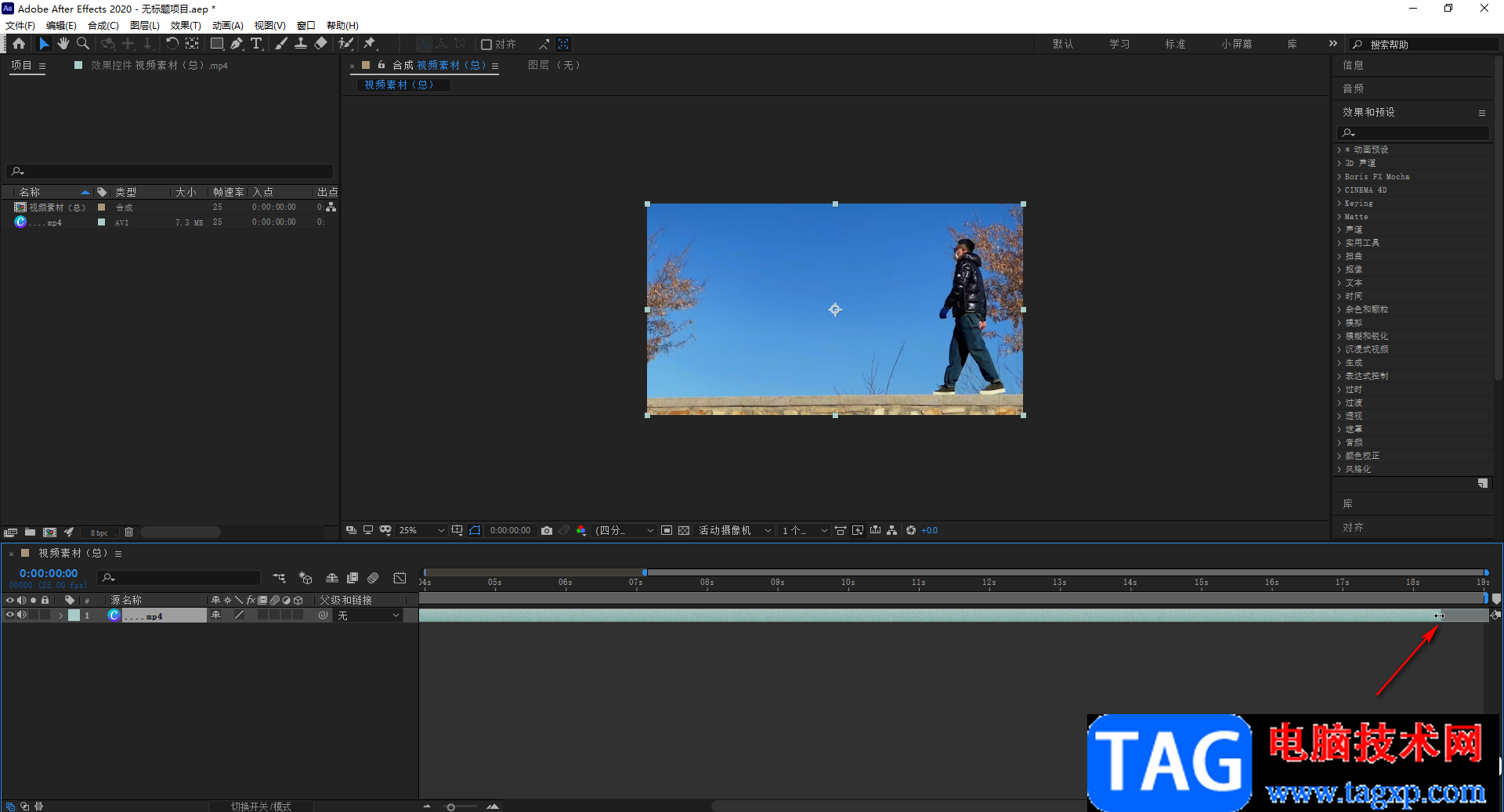This screenshot has width=1504, height=812.
Task: Open the 文件(F) menu
Action: (x=20, y=26)
